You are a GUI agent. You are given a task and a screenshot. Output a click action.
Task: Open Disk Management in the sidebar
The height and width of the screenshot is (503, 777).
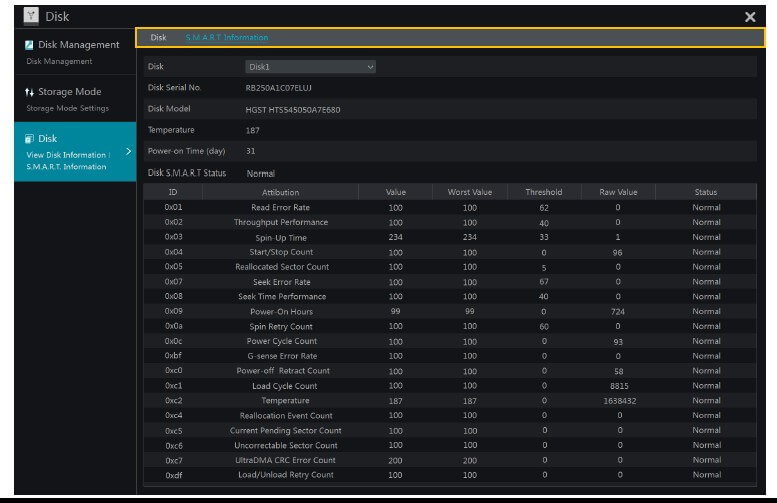tap(79, 45)
